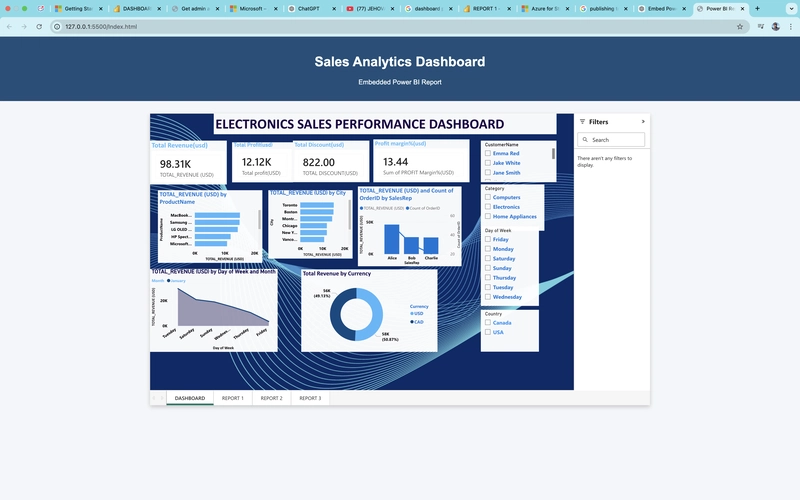Screen dimensions: 800x500
Task: Select the Saturday checkbox
Action: (x=488, y=258)
